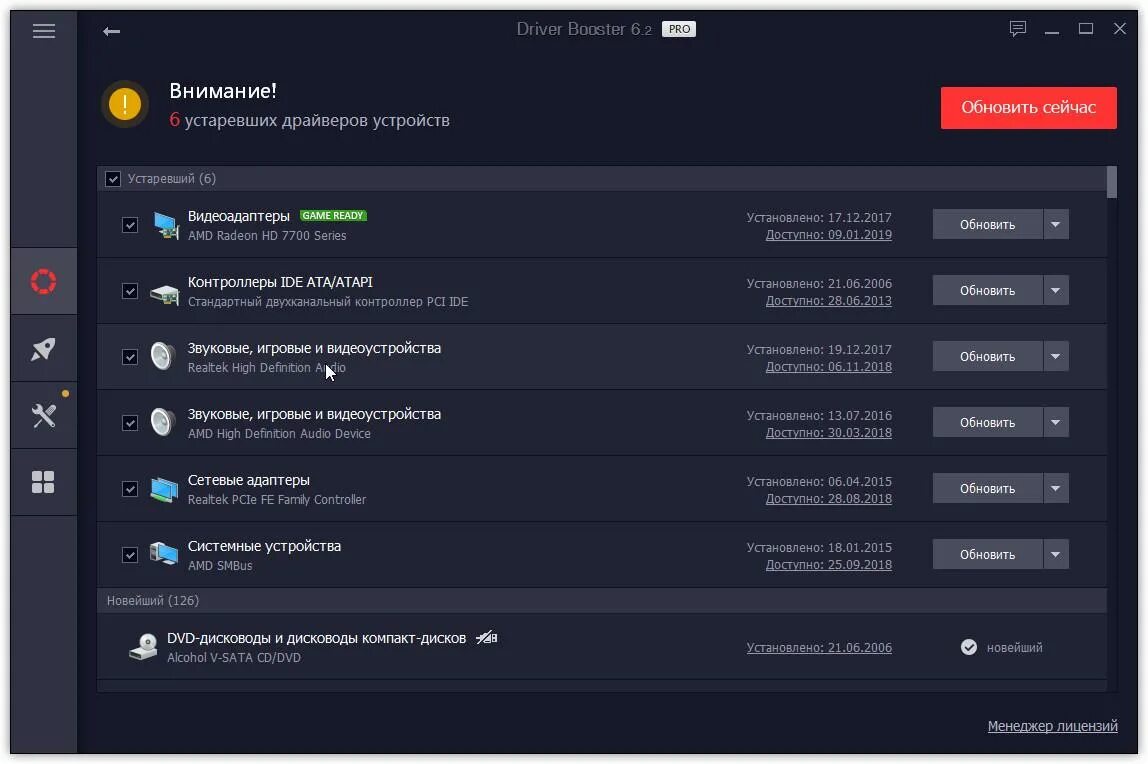This screenshot has width=1148, height=764.
Task: Uncheck the Контроллеры IDE ATA/ATAPI checkbox
Action: click(x=130, y=291)
